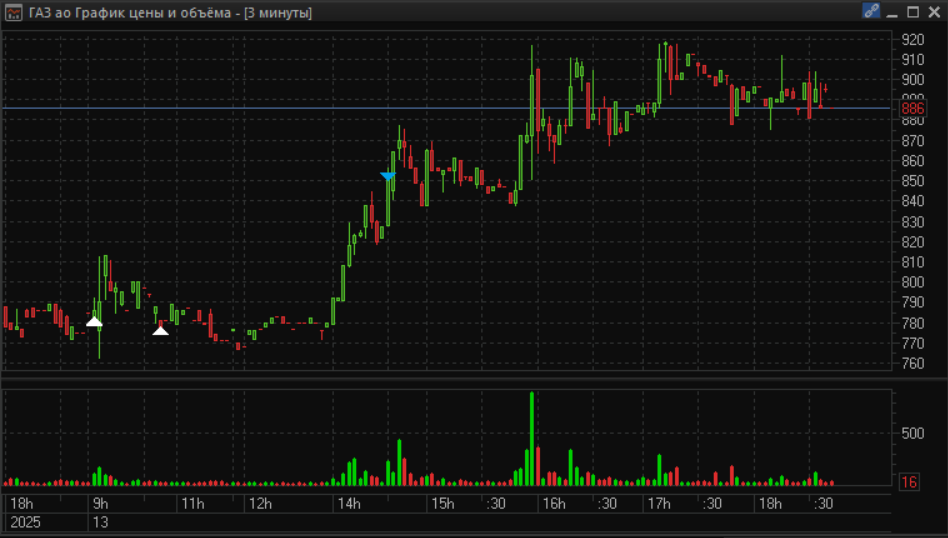Click the 2025 year label on the date row
948x538 pixels.
25,522
